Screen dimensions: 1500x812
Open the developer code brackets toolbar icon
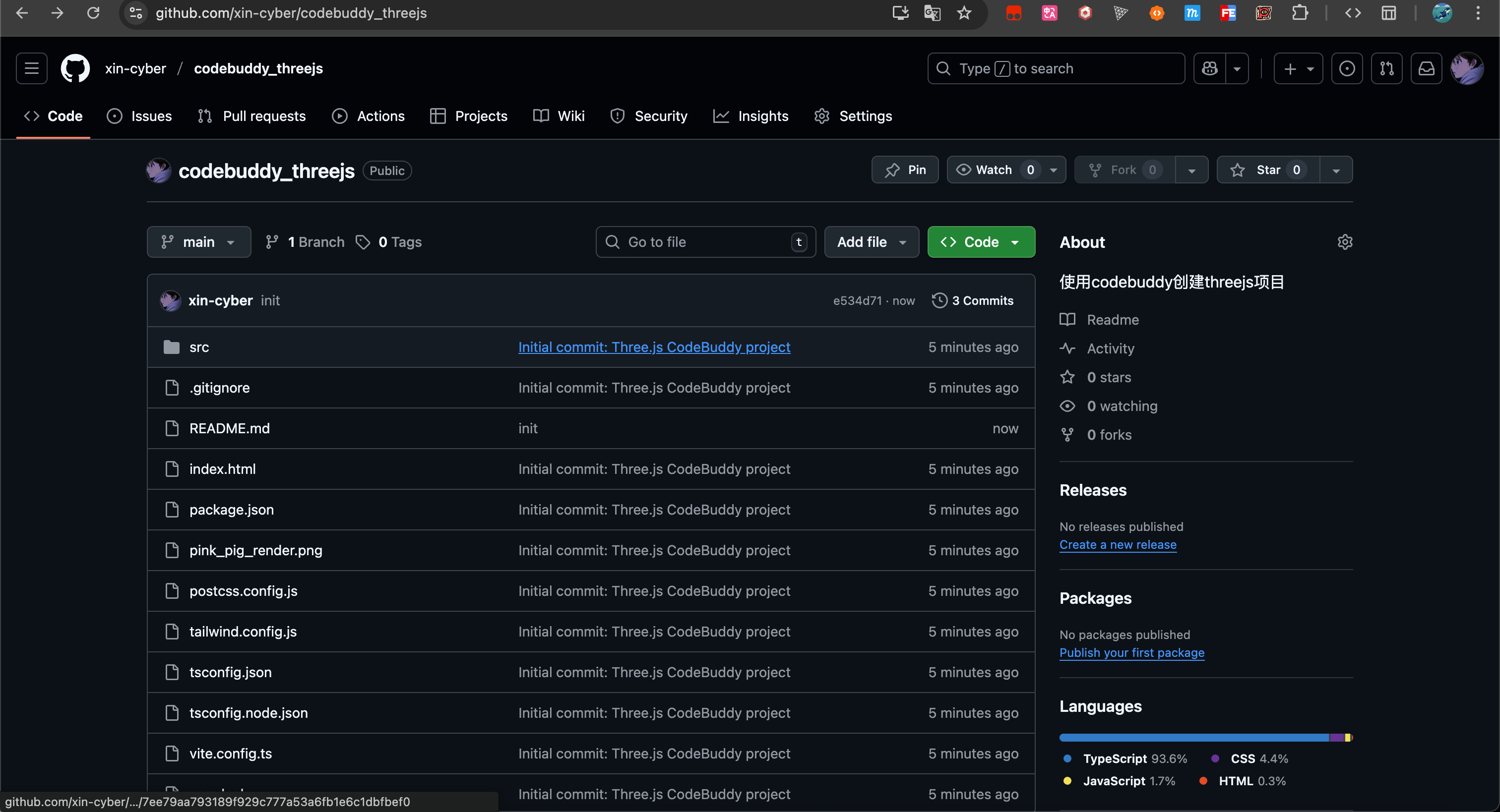point(1353,13)
